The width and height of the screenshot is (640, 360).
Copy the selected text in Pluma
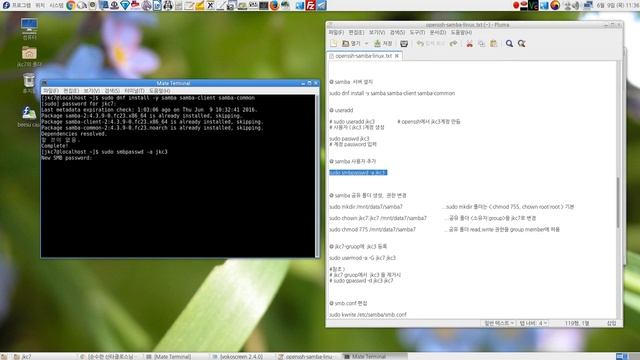tap(482, 44)
